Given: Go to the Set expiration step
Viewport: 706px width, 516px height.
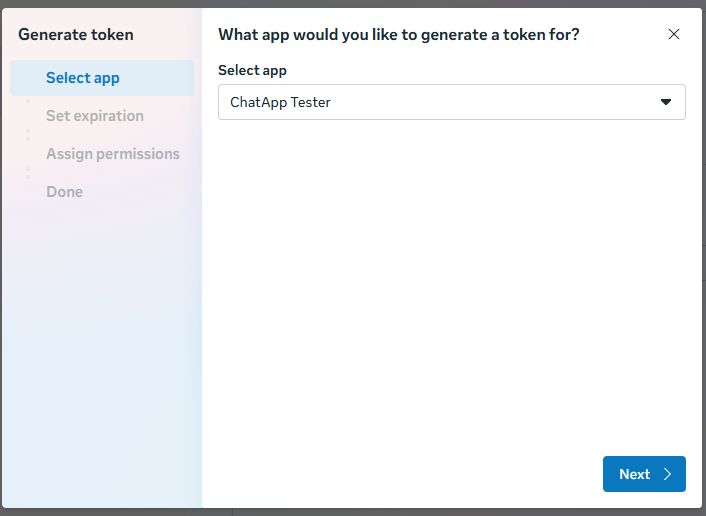Looking at the screenshot, I should 95,116.
